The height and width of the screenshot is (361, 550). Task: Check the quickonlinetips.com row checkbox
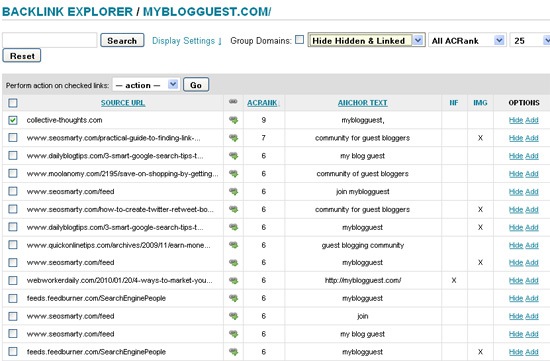tap(13, 245)
